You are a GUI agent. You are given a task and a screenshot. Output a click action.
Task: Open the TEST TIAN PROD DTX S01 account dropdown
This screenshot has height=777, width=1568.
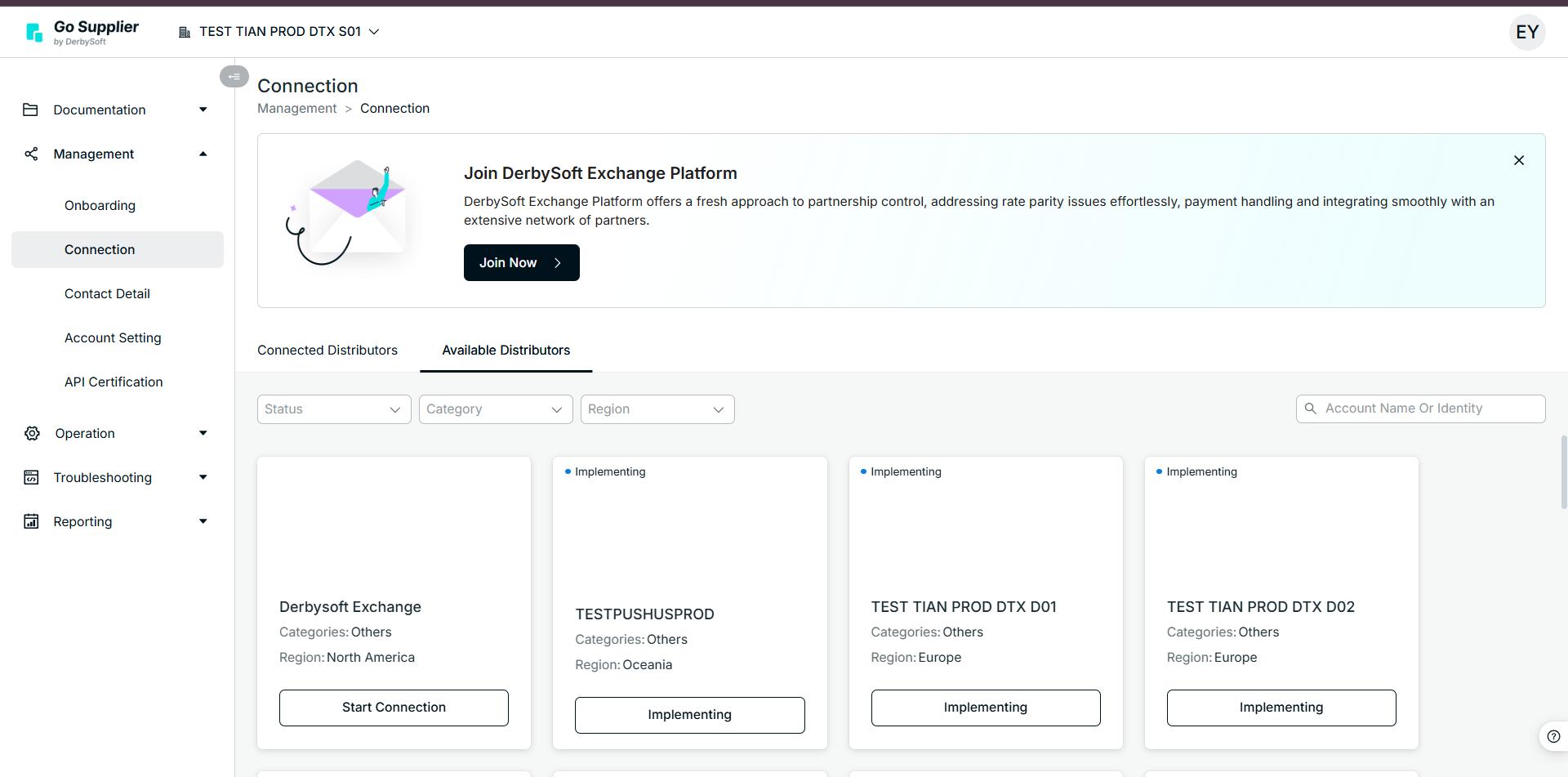pos(279,32)
